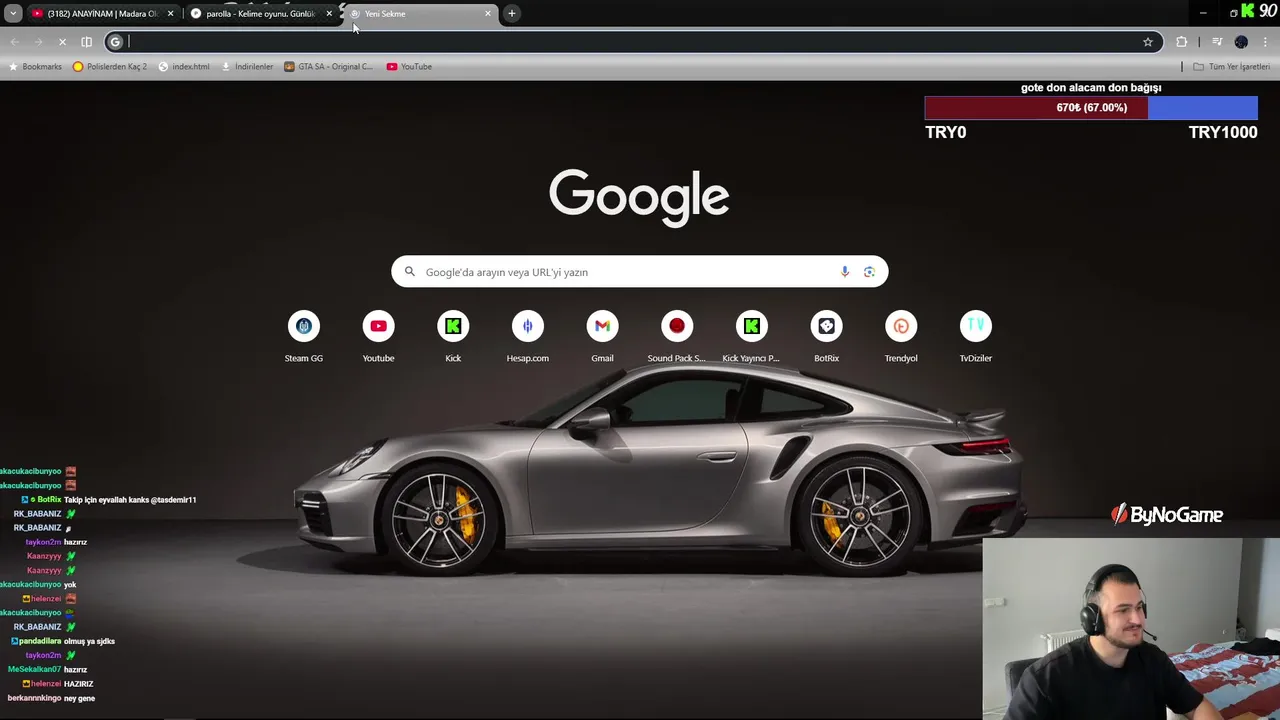Close the parolla tab
Screen dimensions: 1280x720
pyautogui.click(x=329, y=13)
